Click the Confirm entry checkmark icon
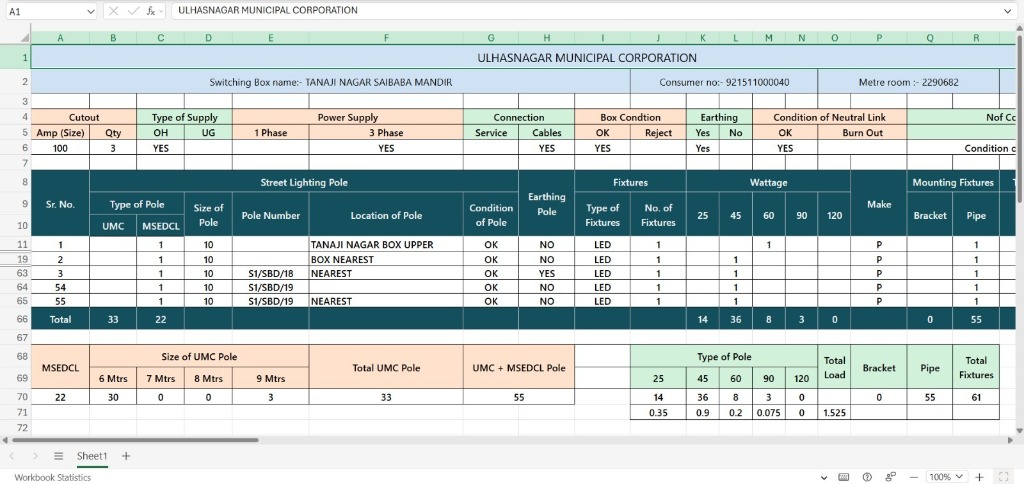Image resolution: width=1024 pixels, height=484 pixels. (x=133, y=10)
